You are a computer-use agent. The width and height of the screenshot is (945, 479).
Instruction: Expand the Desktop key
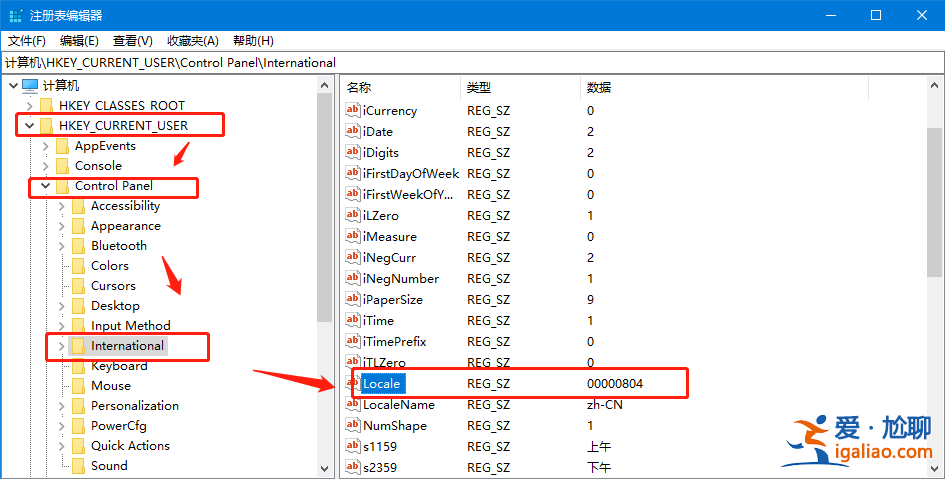(x=61, y=306)
